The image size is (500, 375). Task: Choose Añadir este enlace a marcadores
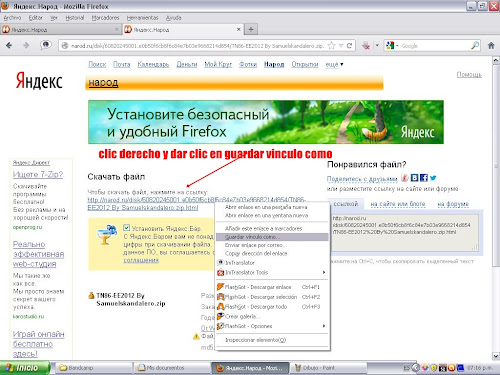(272, 228)
